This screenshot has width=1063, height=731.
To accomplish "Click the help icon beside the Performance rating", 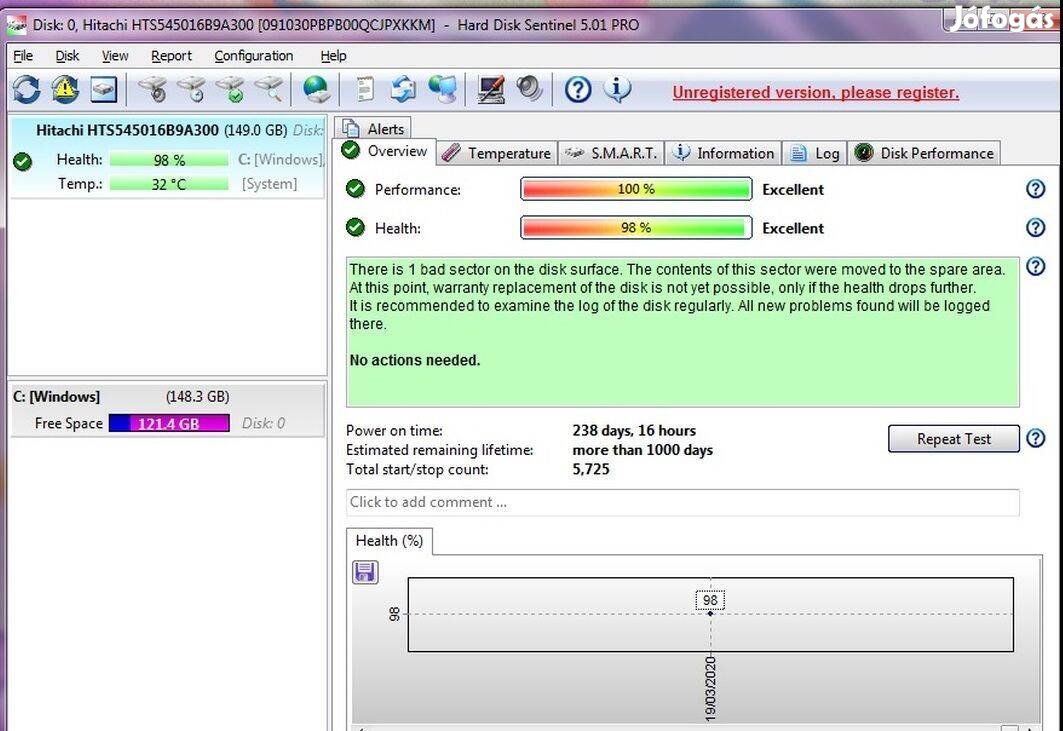I will pos(1035,189).
